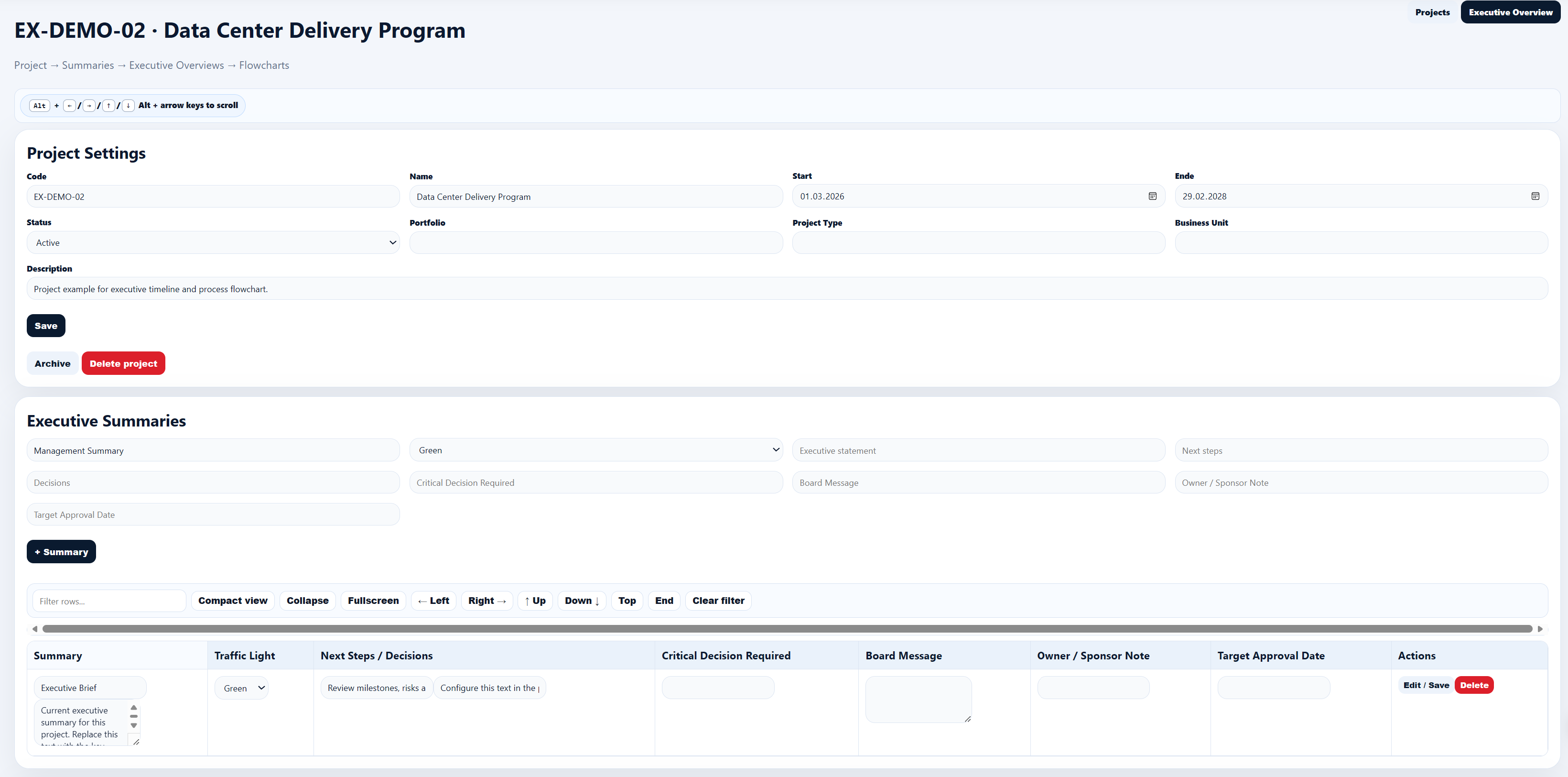This screenshot has height=777, width=1568.
Task: Click the Business Unit input field
Action: [x=1361, y=242]
